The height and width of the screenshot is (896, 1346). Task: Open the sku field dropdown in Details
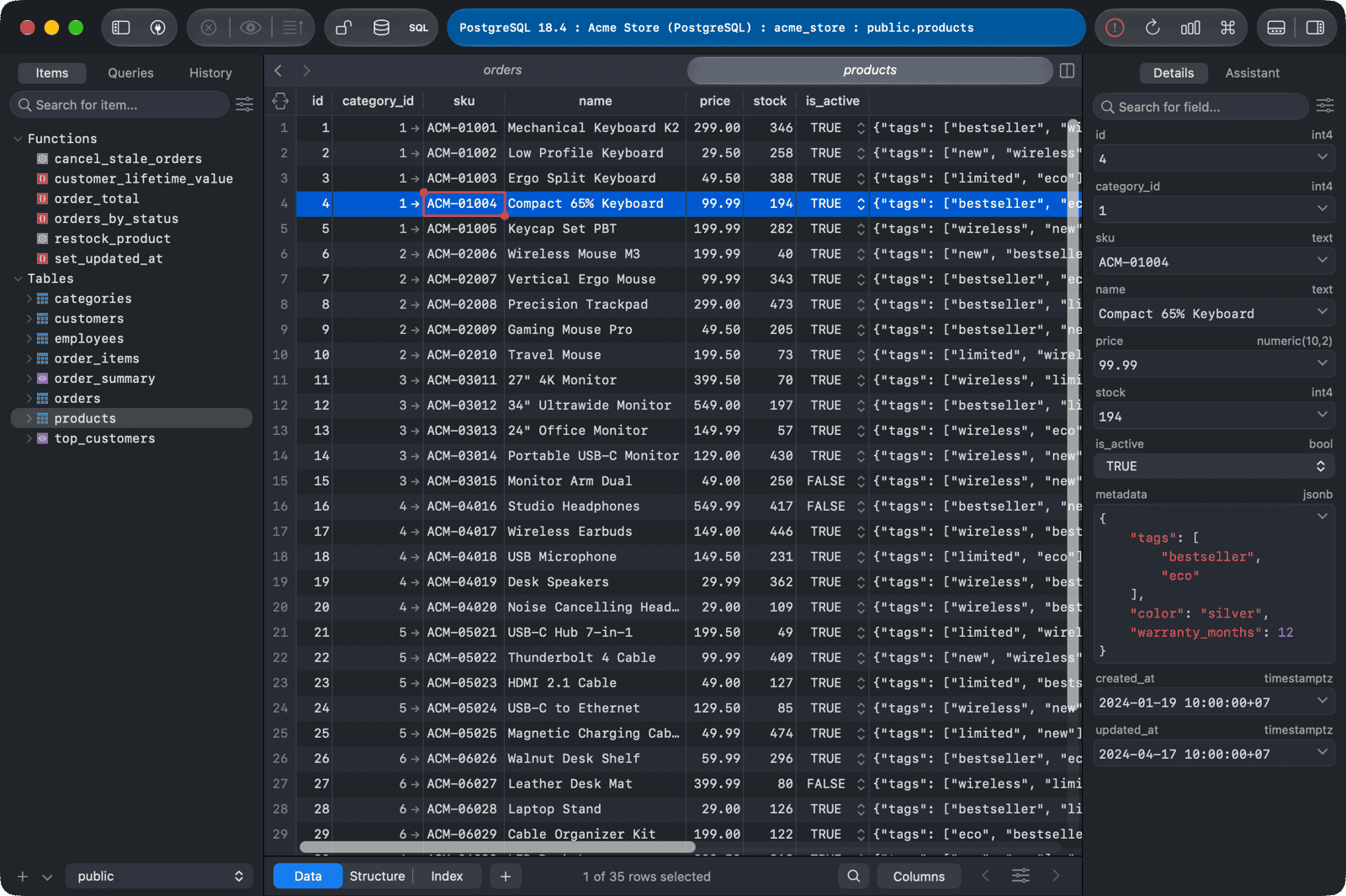coord(1322,261)
